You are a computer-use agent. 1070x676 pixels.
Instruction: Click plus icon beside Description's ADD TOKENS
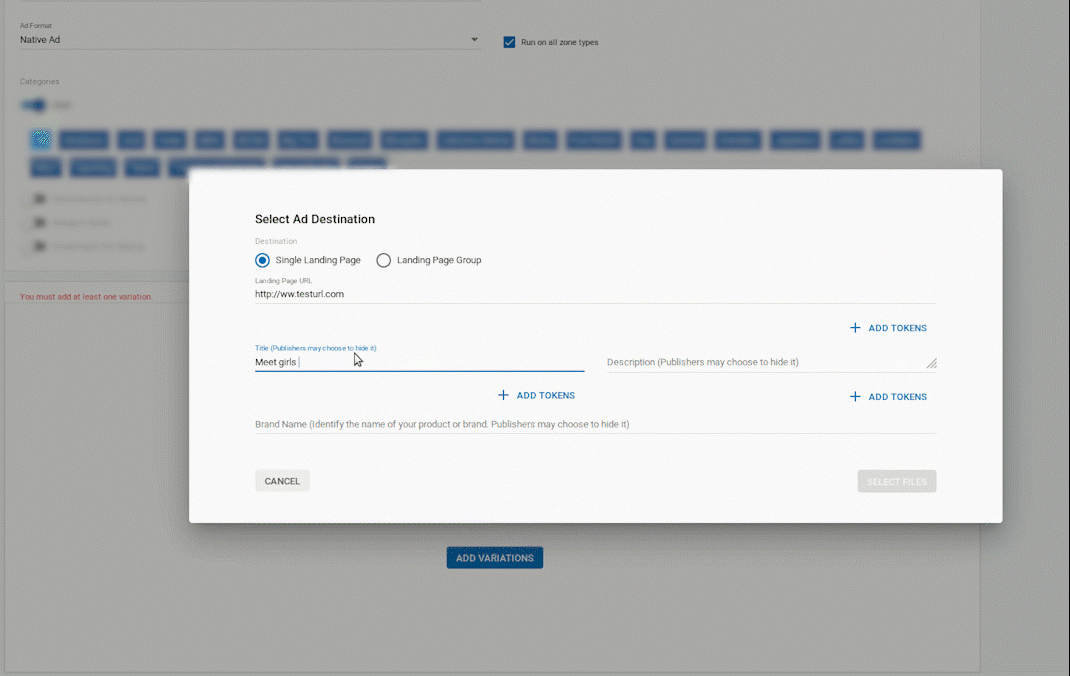point(855,396)
